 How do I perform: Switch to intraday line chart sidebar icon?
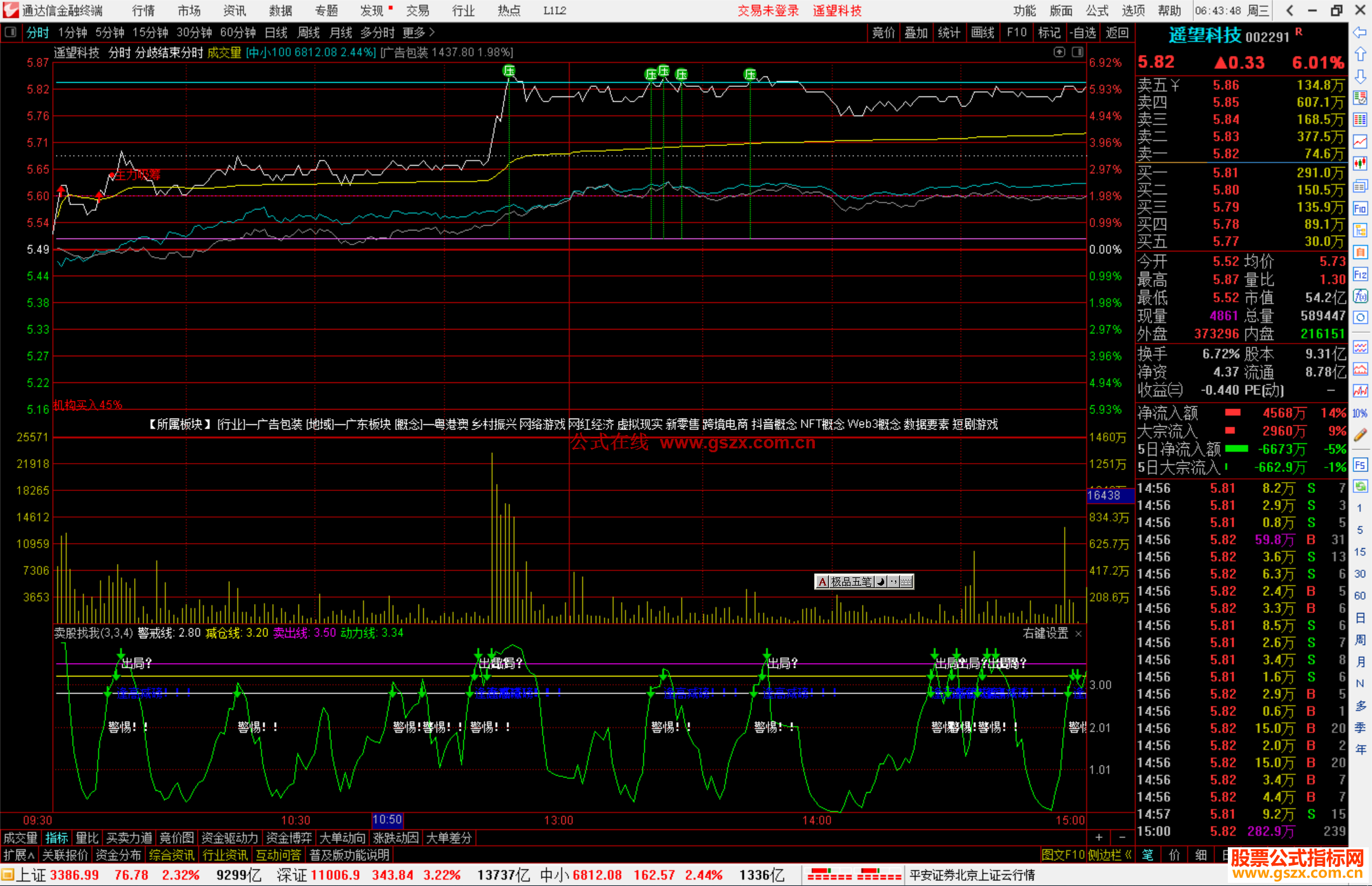1360,142
